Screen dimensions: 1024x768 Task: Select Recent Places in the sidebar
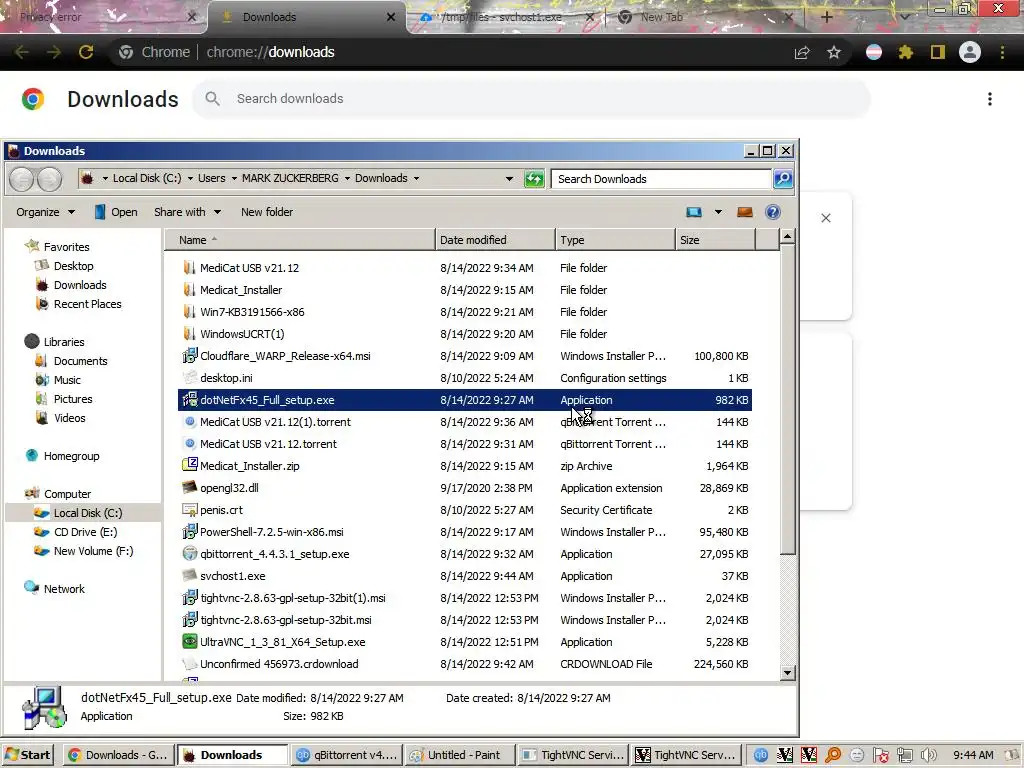coord(88,304)
